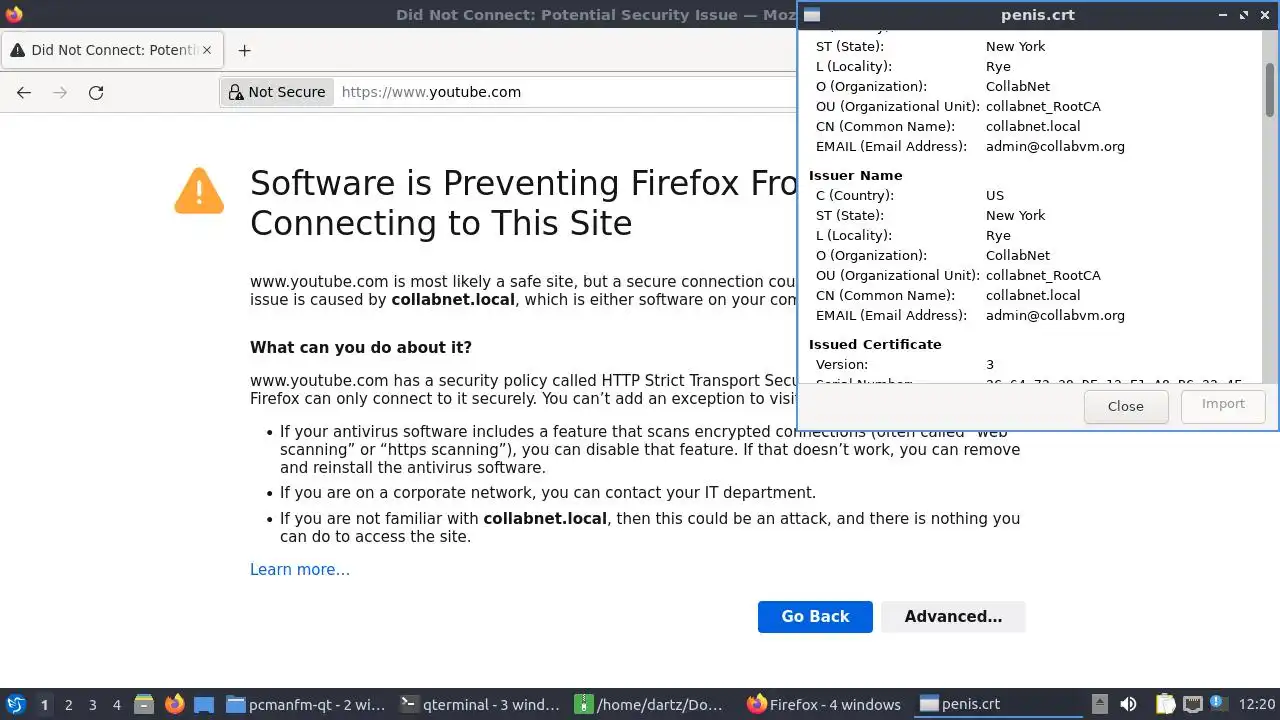The height and width of the screenshot is (720, 1280).
Task: Click Firefox back arrow button
Action: point(24,92)
